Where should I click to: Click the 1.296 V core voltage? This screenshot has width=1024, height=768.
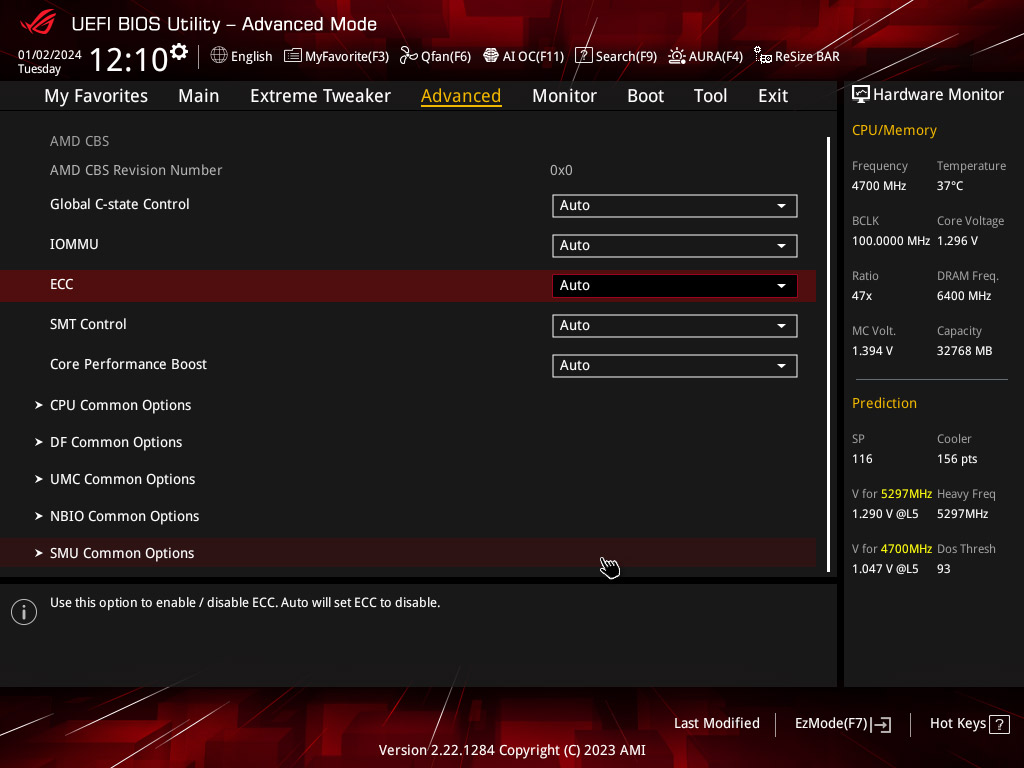click(x=957, y=241)
